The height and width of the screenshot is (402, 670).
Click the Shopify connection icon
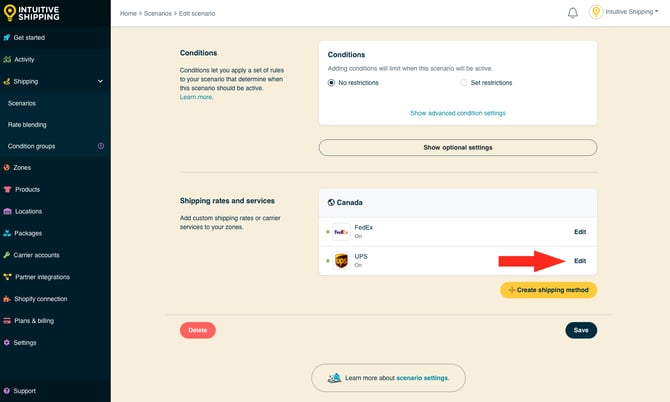click(x=8, y=299)
